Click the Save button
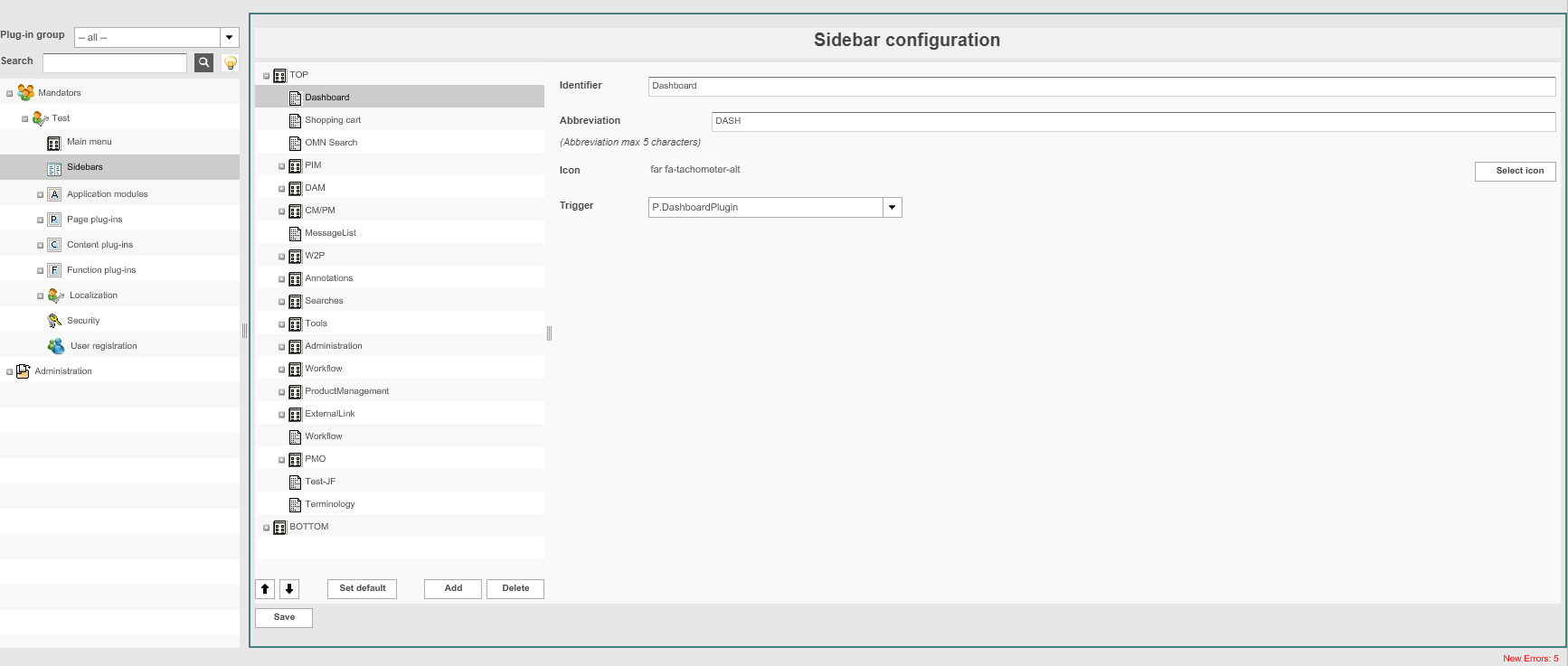This screenshot has width=1568, height=666. click(284, 618)
